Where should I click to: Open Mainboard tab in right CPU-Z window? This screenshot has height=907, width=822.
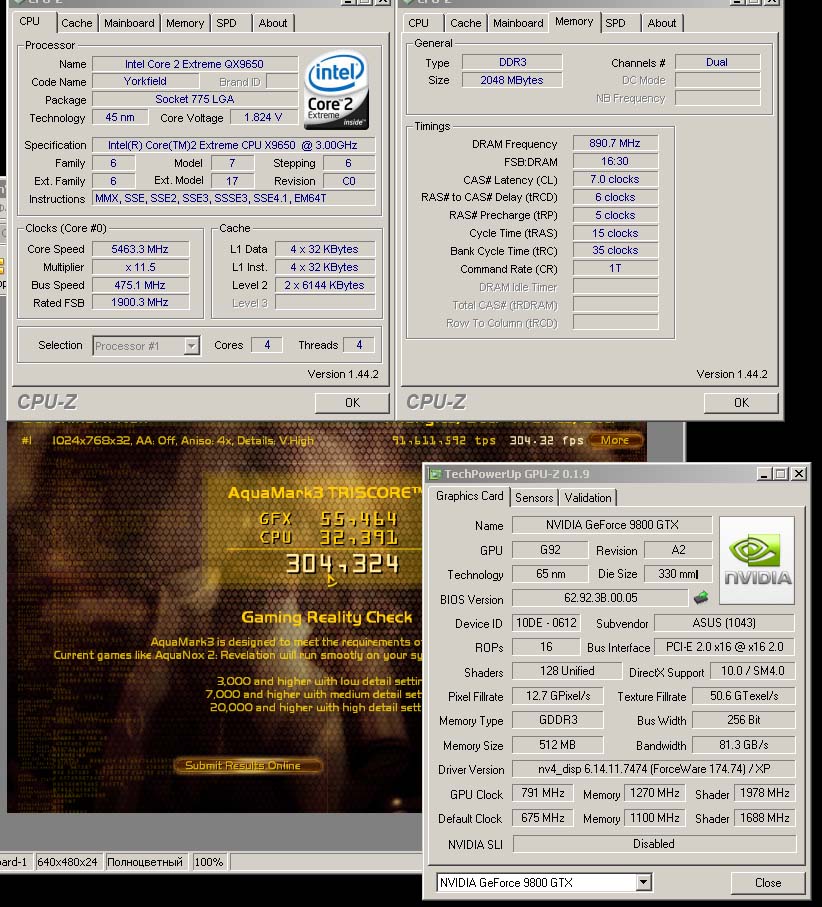click(x=518, y=23)
